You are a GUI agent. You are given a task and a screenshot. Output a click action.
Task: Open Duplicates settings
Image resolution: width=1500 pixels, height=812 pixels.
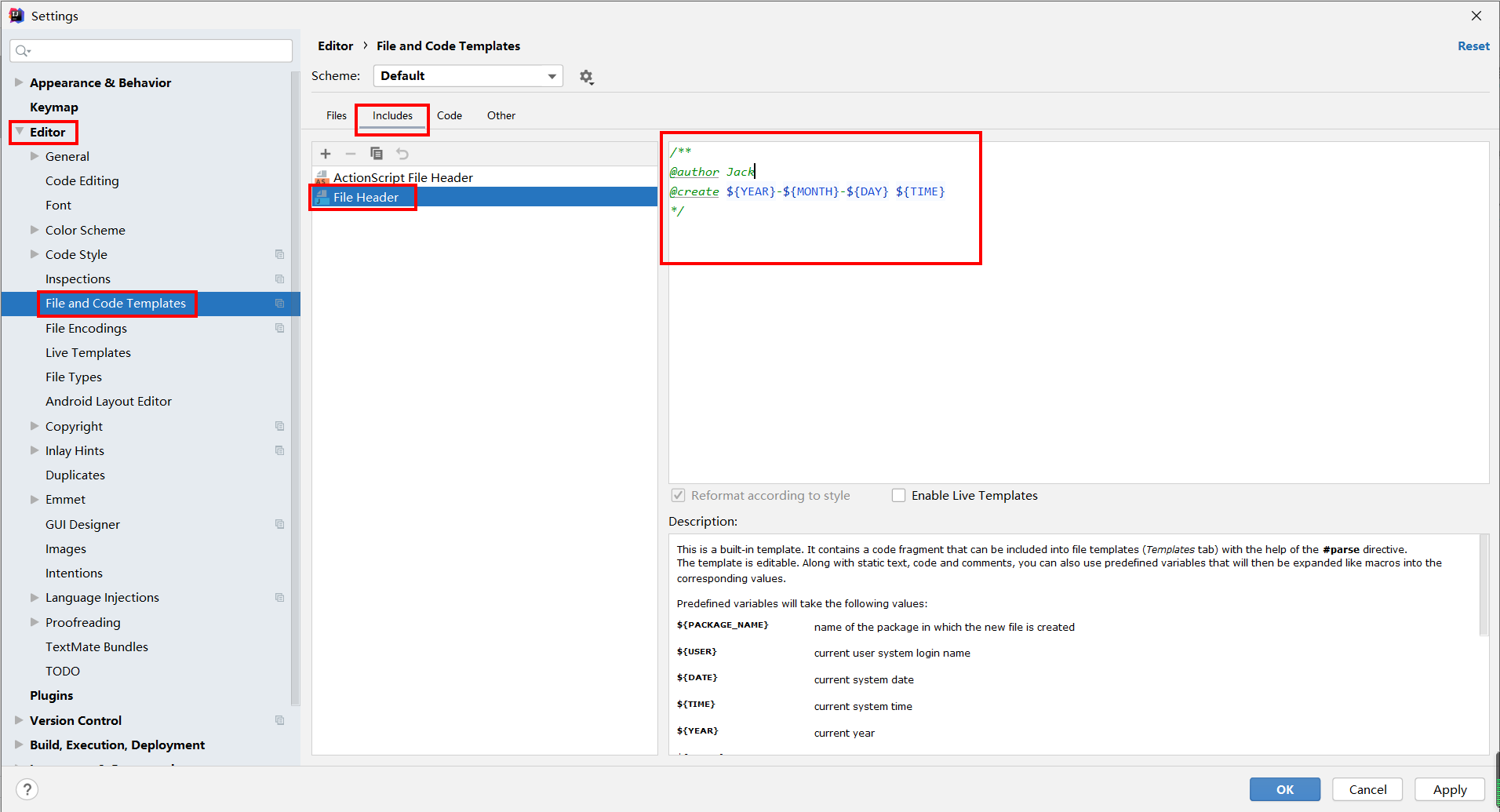(75, 475)
